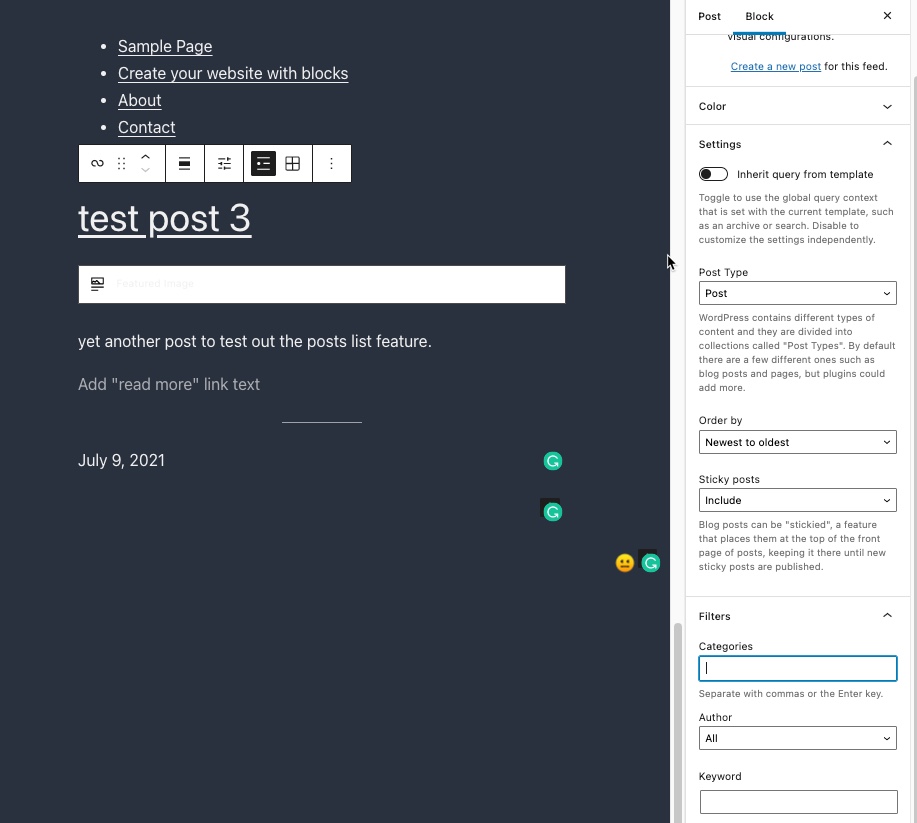Toggle Inherit query from template
Viewport: 917px width, 823px height.
[x=713, y=174]
